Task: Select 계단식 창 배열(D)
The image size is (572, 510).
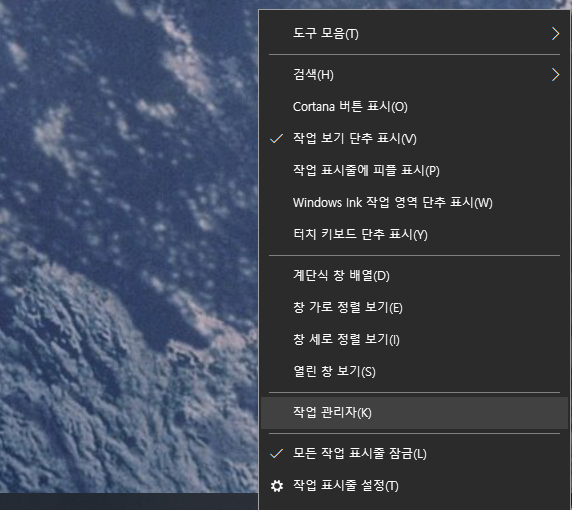Action: [x=414, y=276]
